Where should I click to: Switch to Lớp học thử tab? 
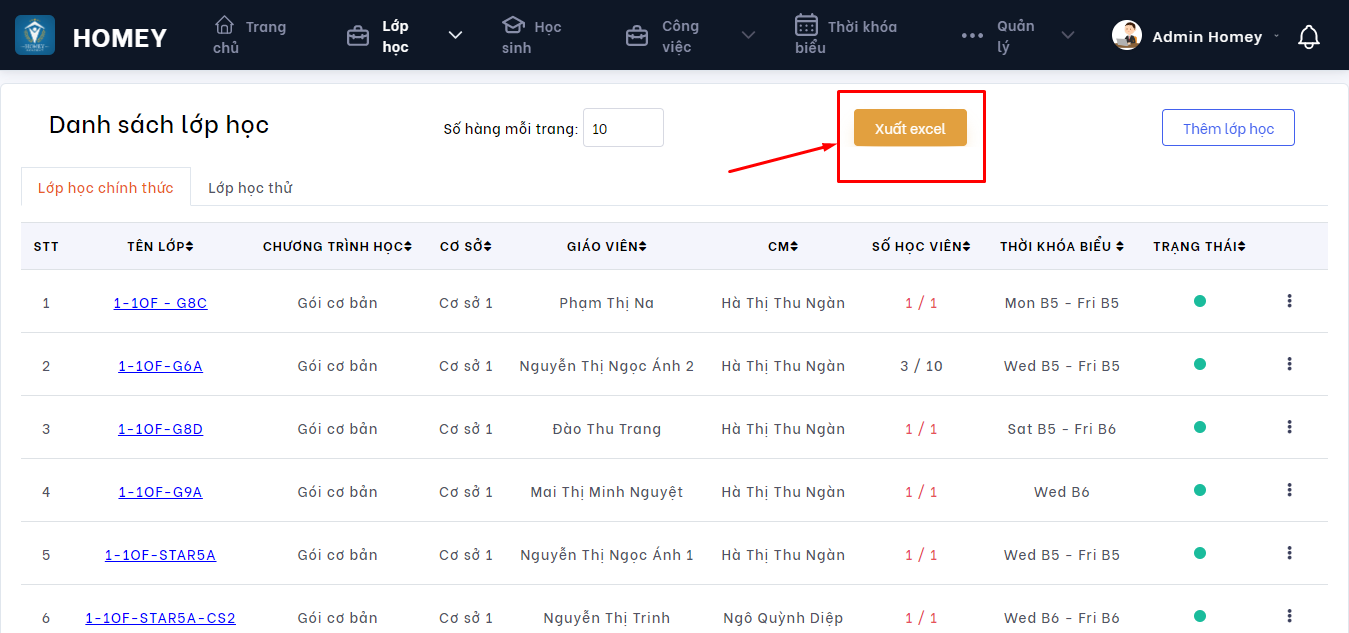coord(250,188)
